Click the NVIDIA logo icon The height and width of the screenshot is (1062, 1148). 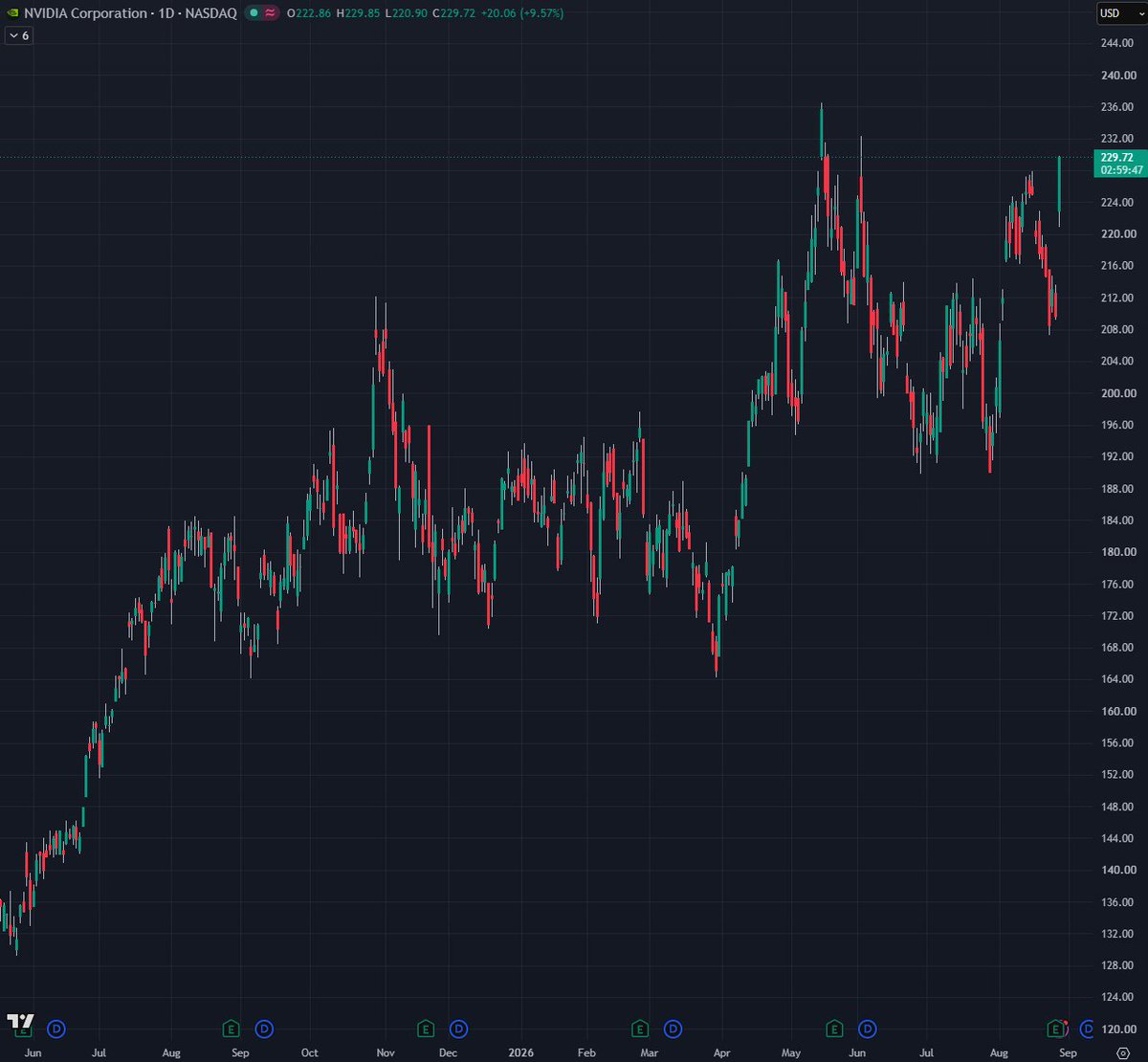pyautogui.click(x=13, y=13)
